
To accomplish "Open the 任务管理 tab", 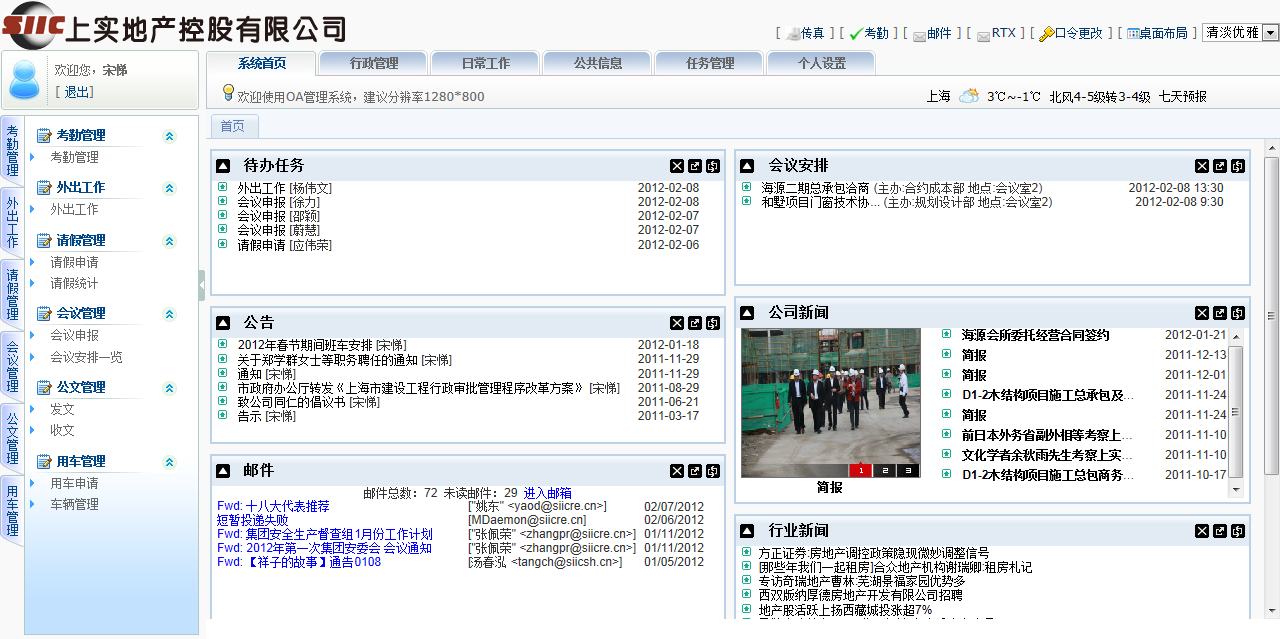I will click(x=709, y=63).
